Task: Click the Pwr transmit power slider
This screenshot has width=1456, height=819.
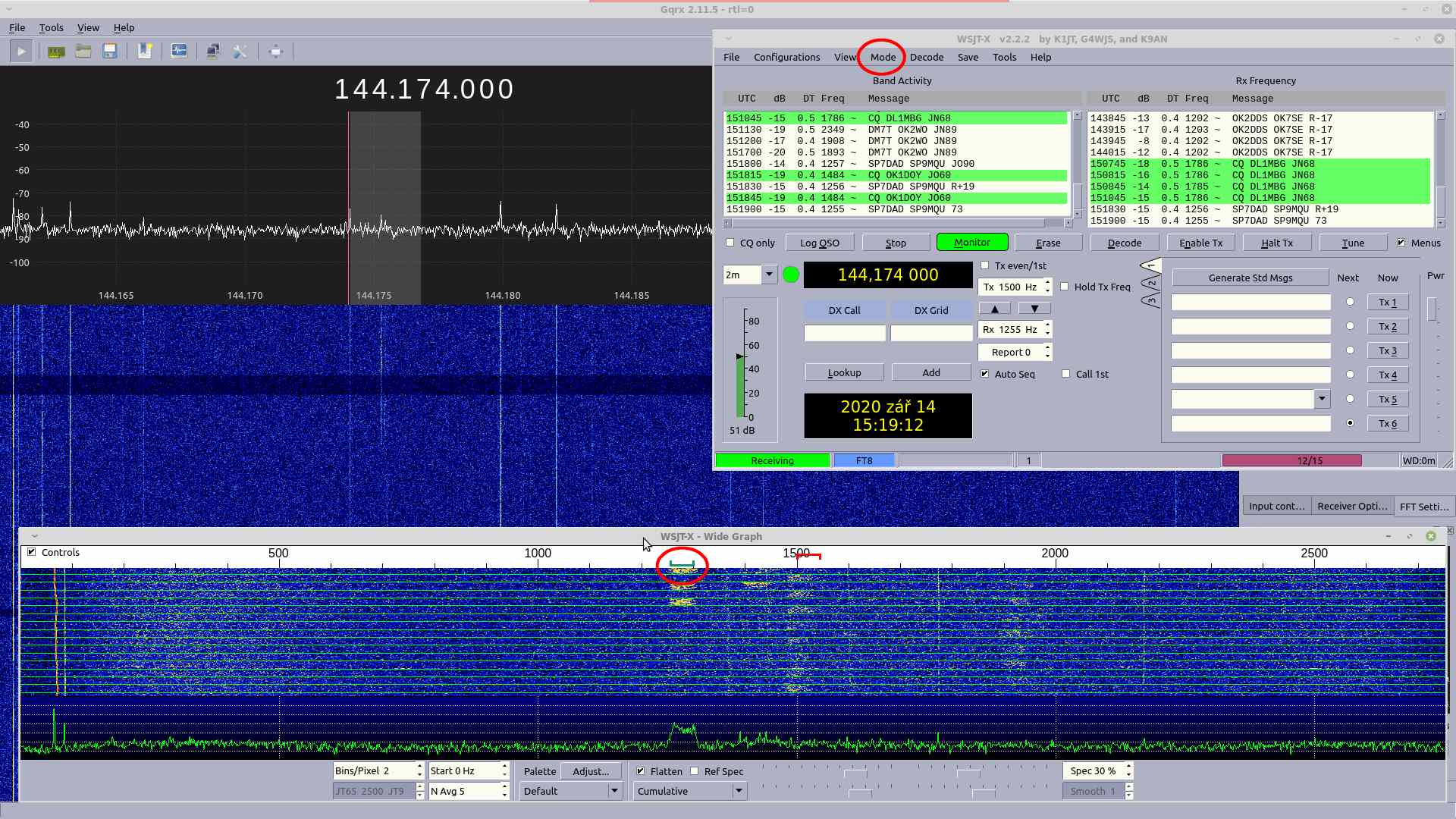Action: click(x=1432, y=309)
